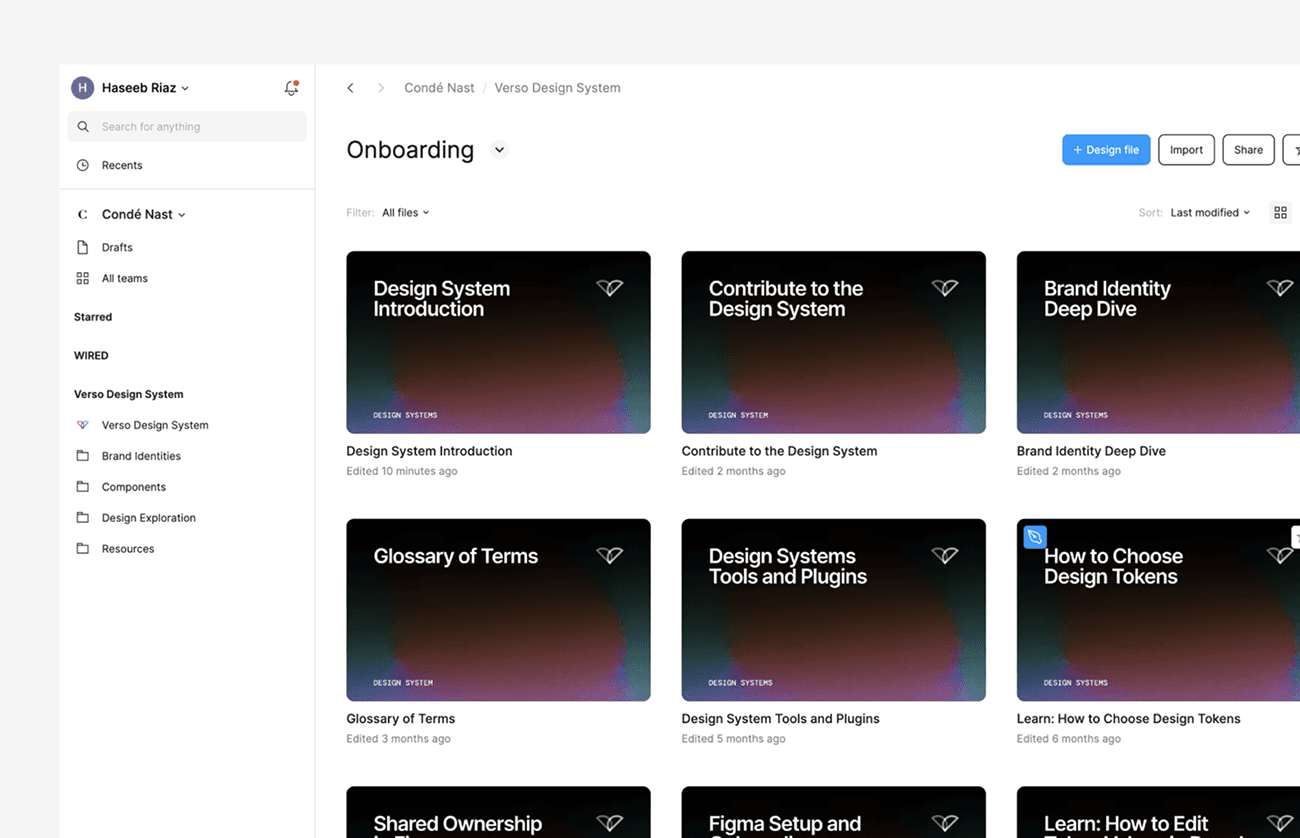Open the Contribute to the Design System thumbnail

click(x=833, y=342)
